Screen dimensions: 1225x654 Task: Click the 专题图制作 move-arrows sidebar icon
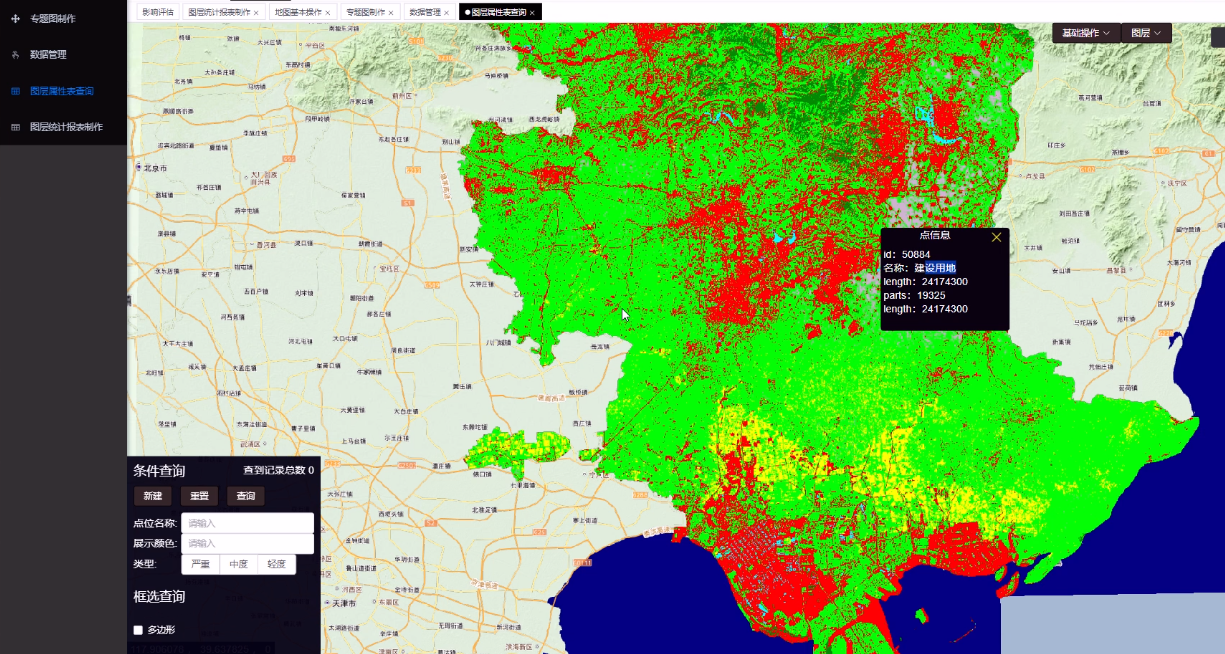click(x=15, y=19)
